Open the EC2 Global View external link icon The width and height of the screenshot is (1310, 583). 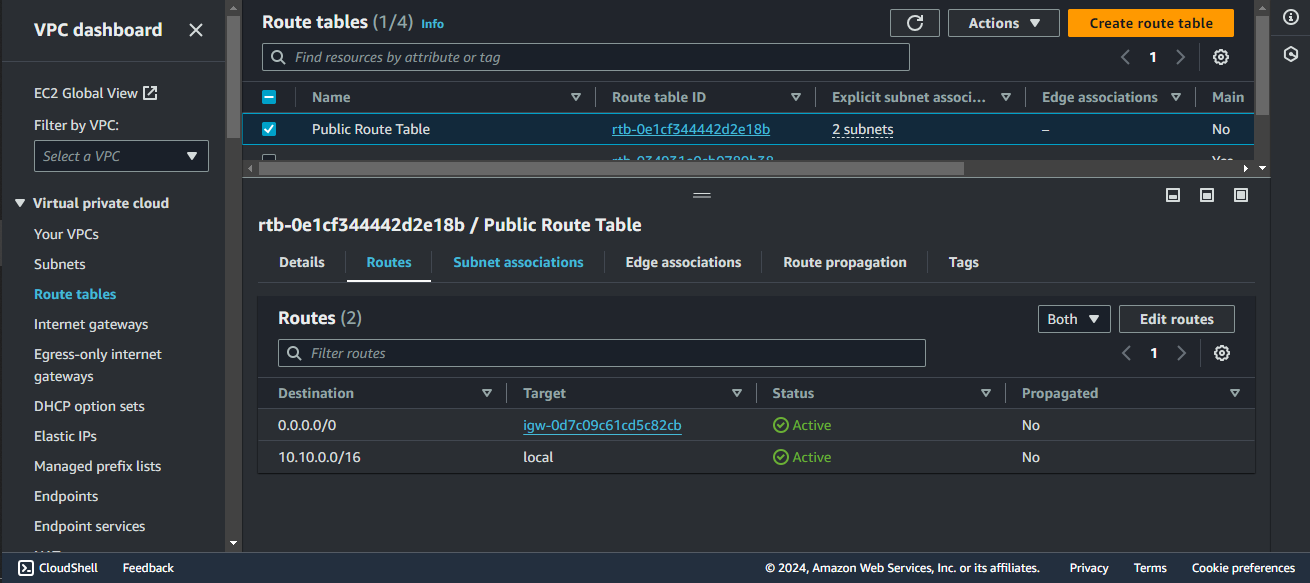pos(150,93)
